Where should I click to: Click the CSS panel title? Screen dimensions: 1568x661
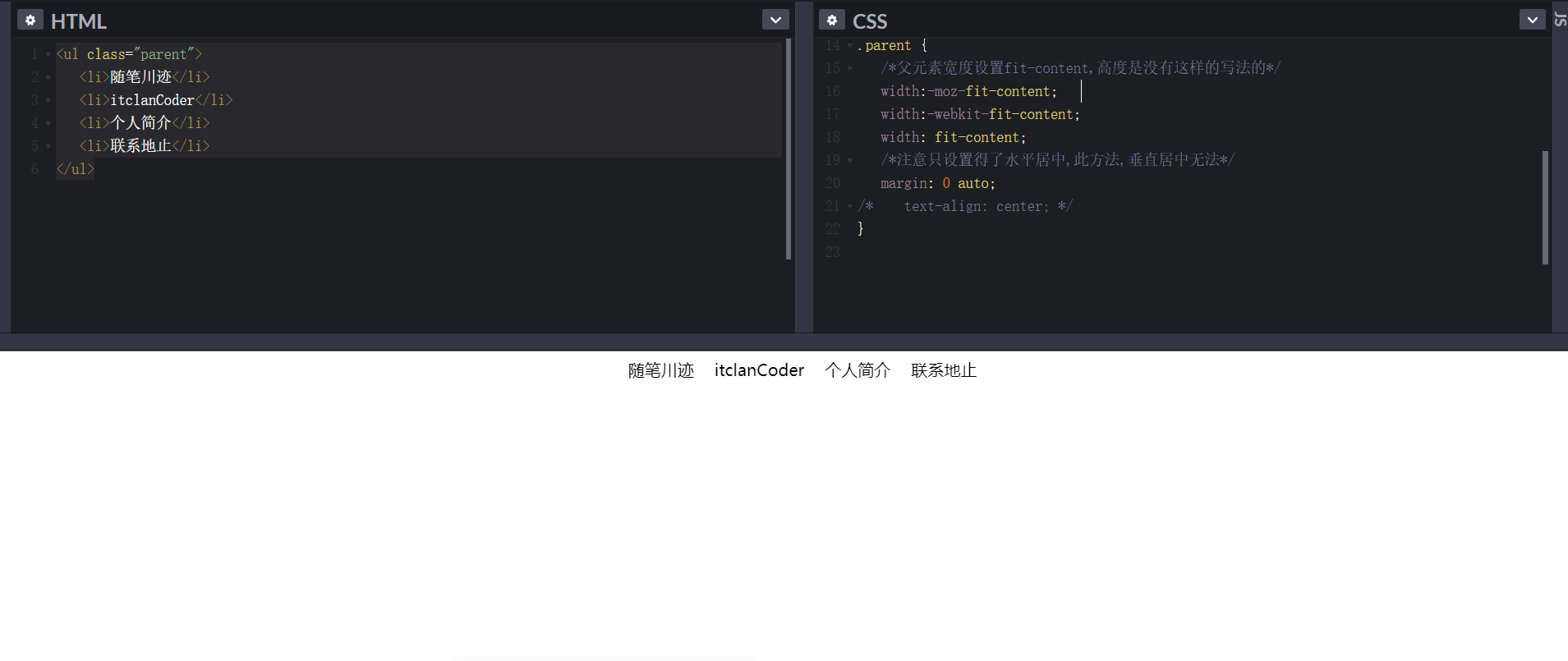870,21
